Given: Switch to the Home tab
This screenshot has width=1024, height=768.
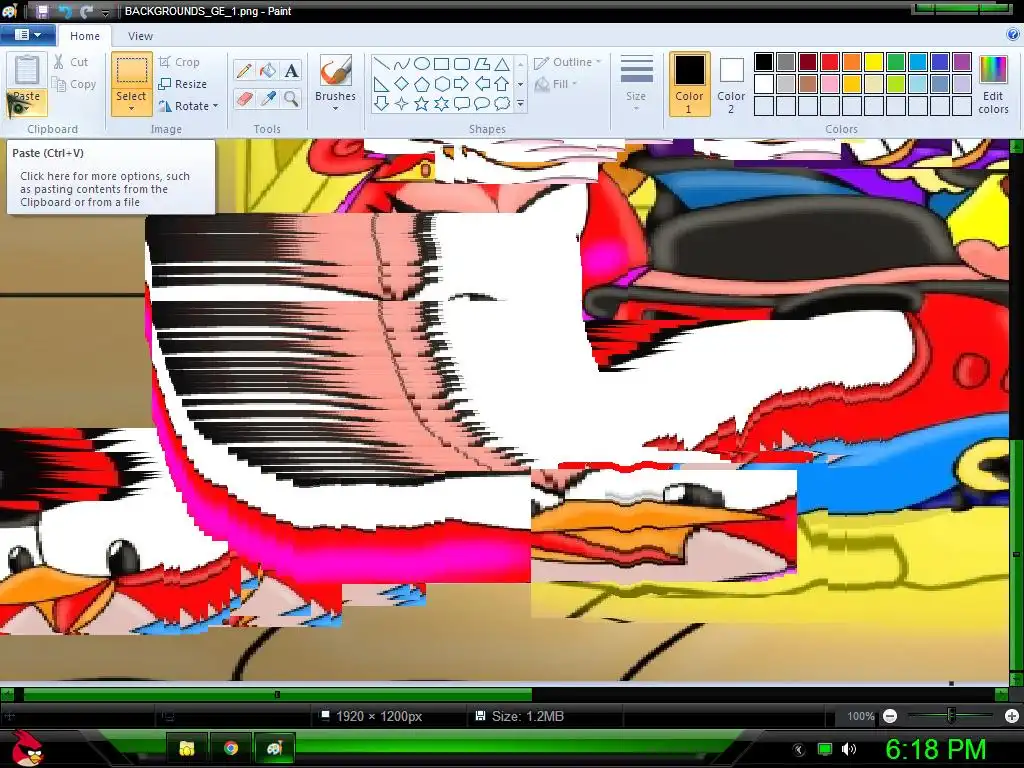Looking at the screenshot, I should tap(85, 36).
